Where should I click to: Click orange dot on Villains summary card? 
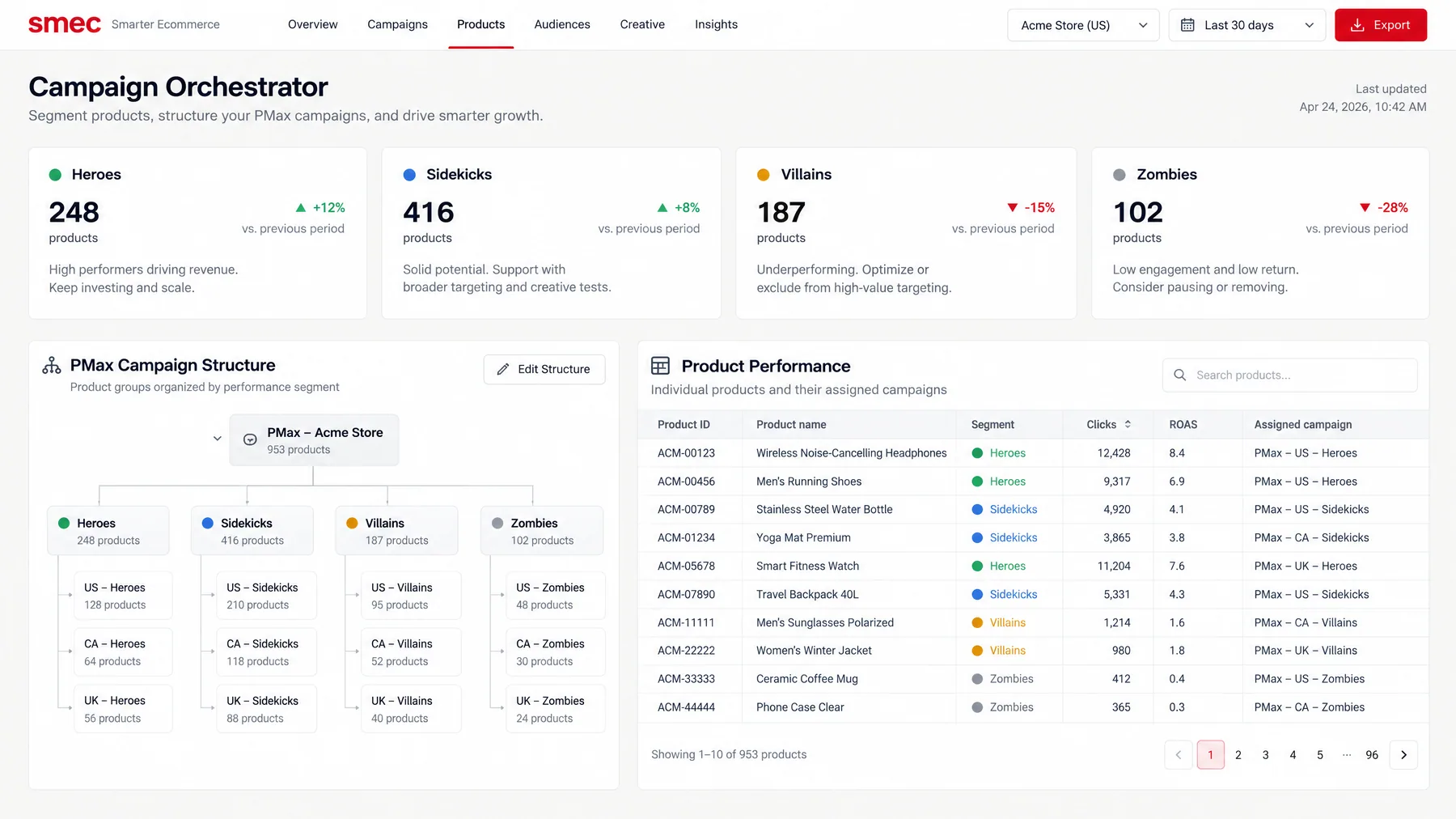click(x=763, y=175)
